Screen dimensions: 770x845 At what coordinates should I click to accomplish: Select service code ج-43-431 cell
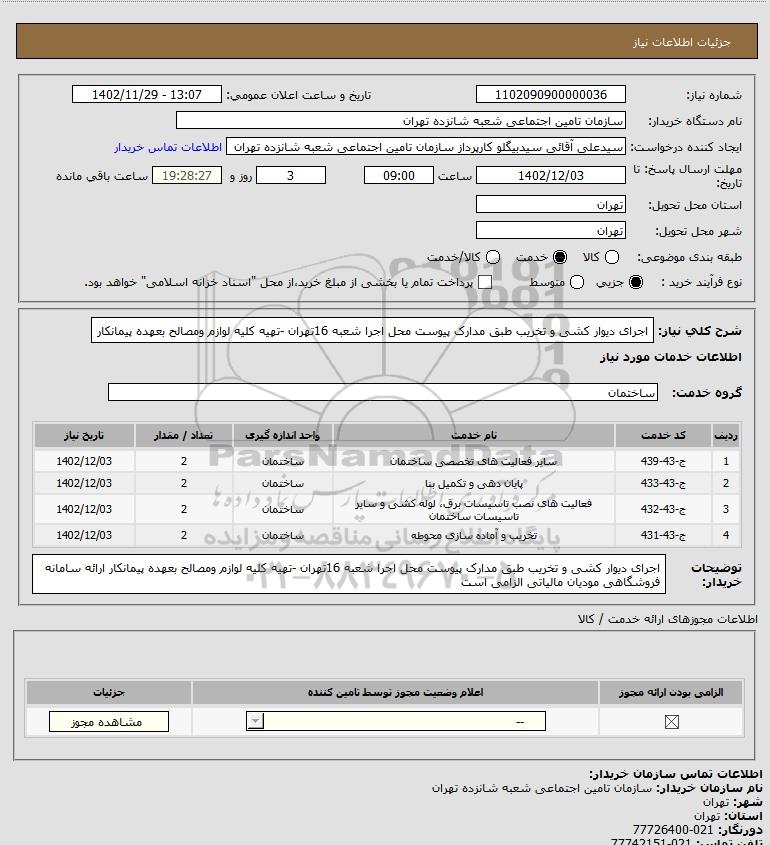point(663,535)
